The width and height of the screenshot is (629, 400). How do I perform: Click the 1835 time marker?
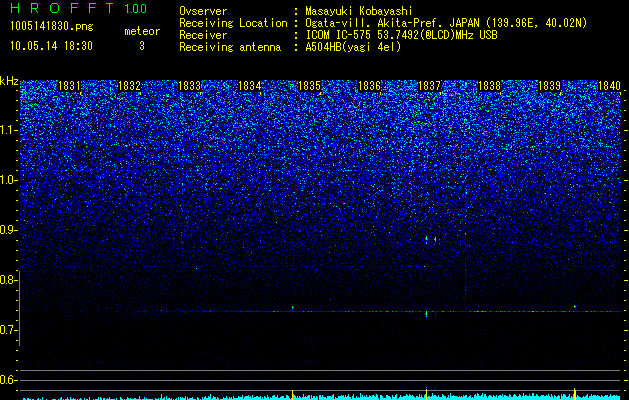[x=309, y=86]
